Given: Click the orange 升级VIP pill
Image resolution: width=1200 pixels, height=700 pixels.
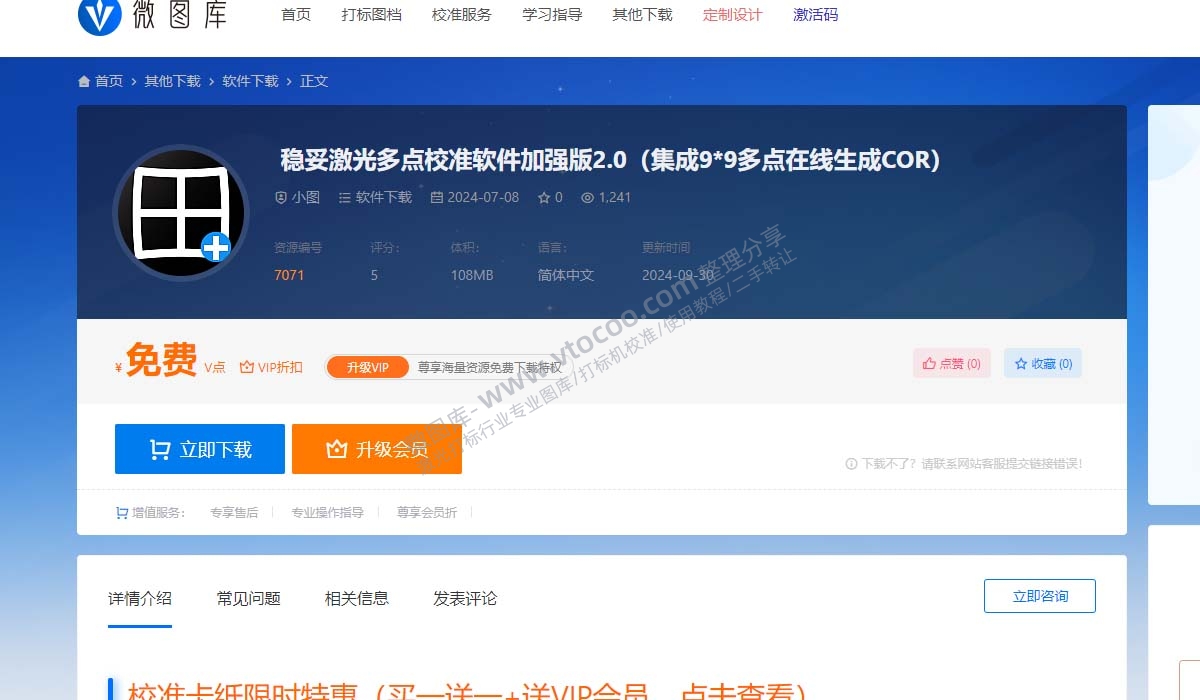Looking at the screenshot, I should (367, 367).
